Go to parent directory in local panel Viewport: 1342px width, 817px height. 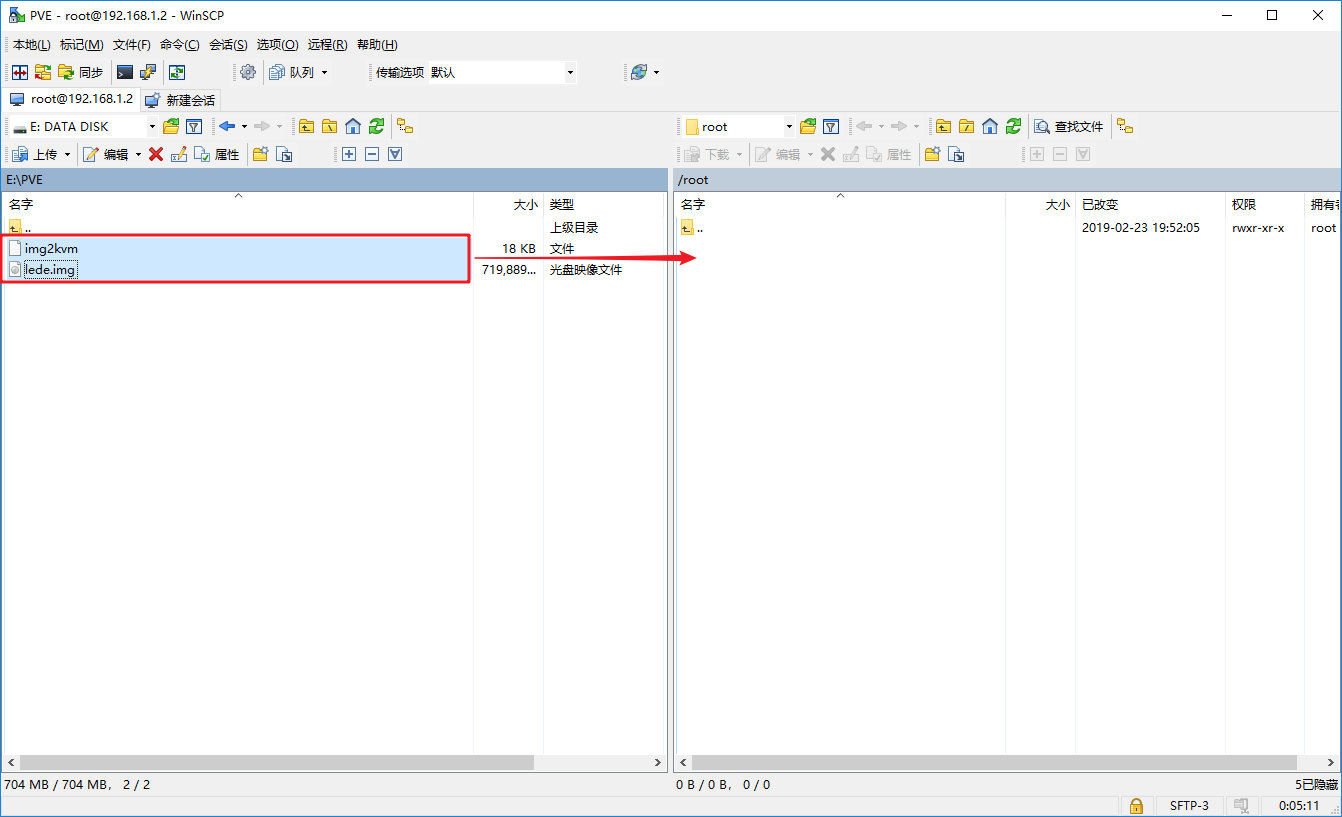click(x=306, y=127)
